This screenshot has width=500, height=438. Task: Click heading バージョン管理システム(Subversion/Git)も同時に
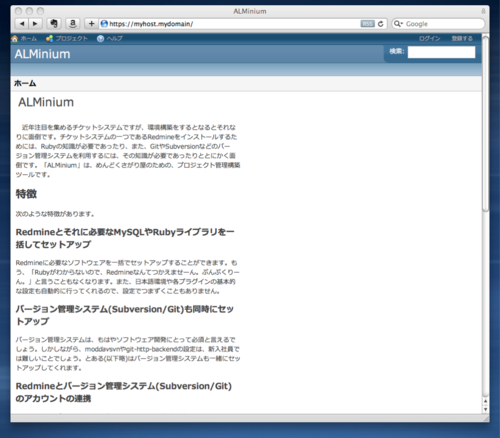[125, 315]
